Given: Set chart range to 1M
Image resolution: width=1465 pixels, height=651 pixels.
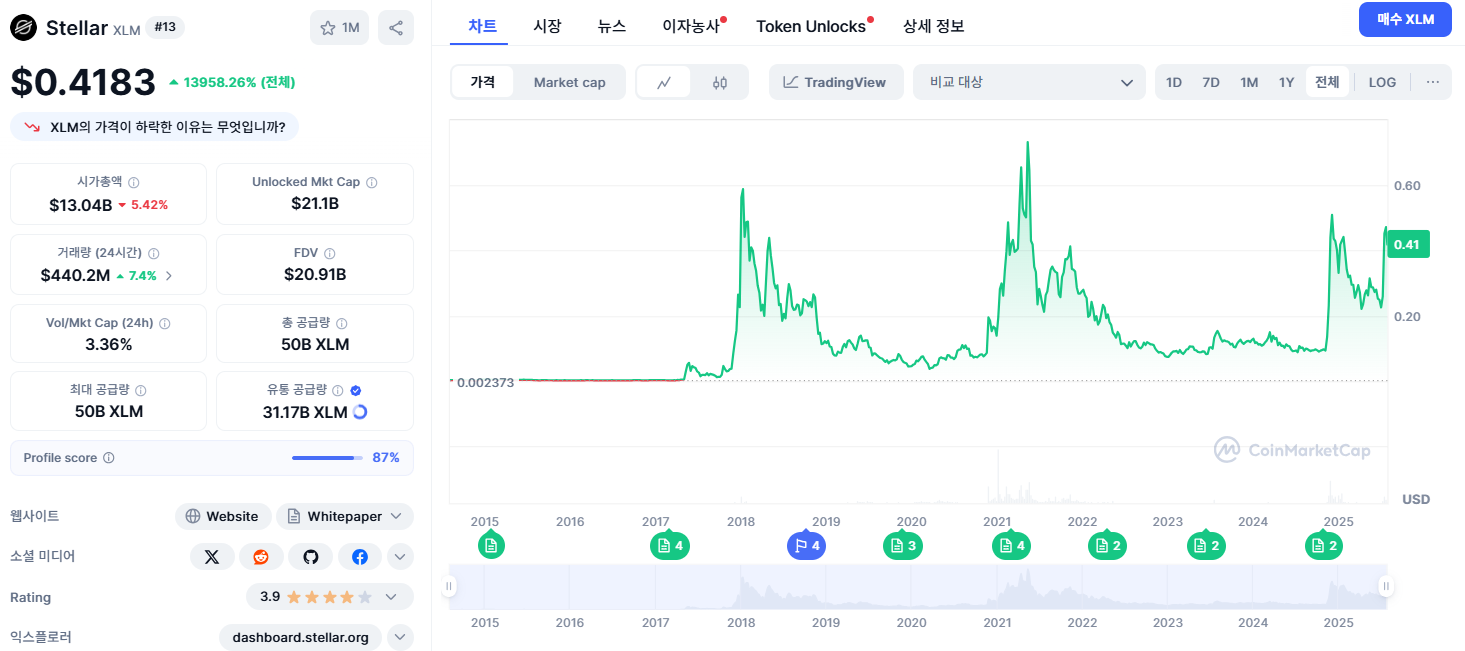Looking at the screenshot, I should point(1249,82).
